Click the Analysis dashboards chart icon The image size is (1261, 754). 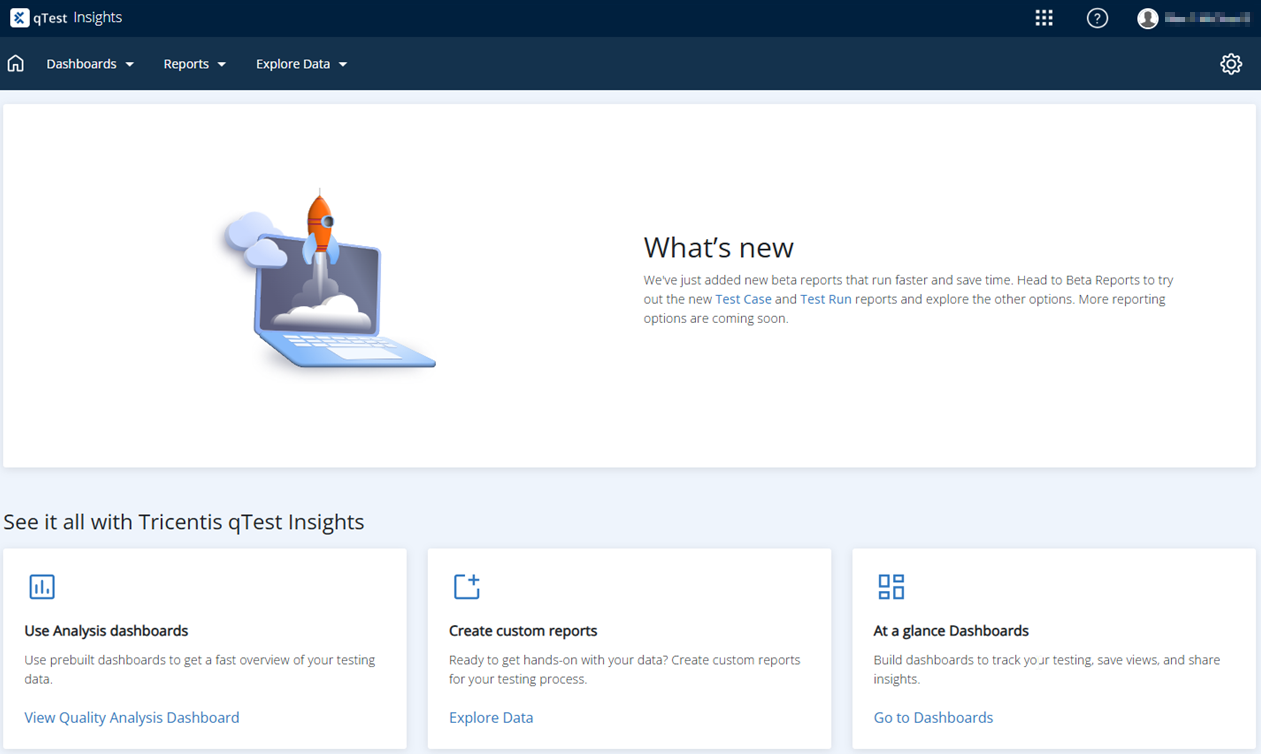[x=42, y=587]
